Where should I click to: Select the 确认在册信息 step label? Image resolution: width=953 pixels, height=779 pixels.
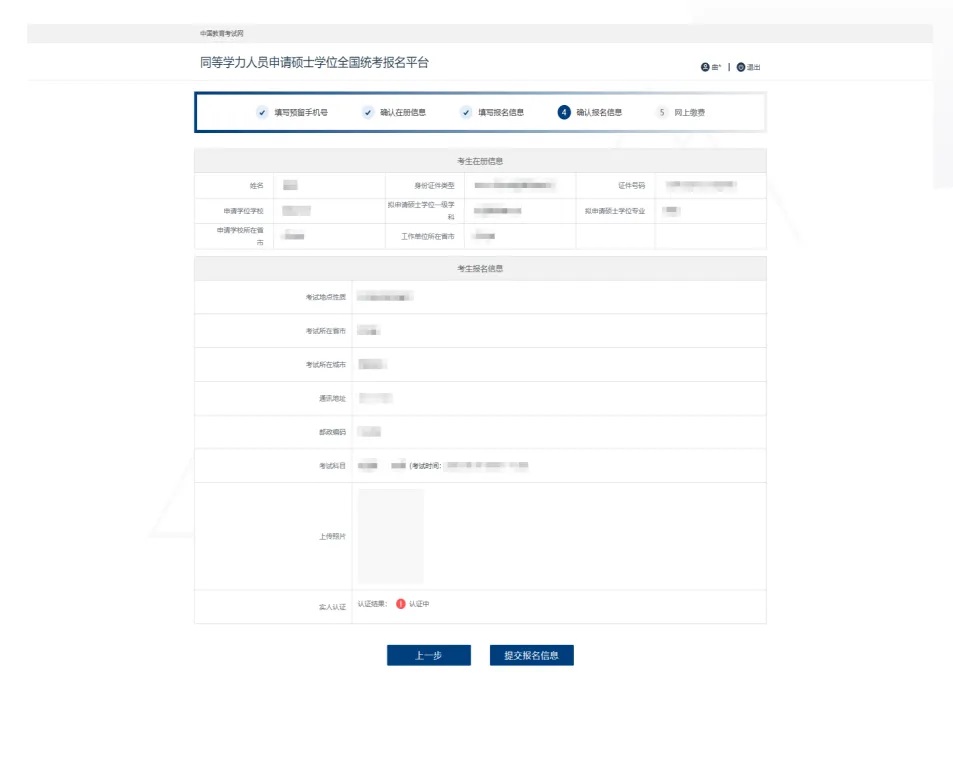402,113
